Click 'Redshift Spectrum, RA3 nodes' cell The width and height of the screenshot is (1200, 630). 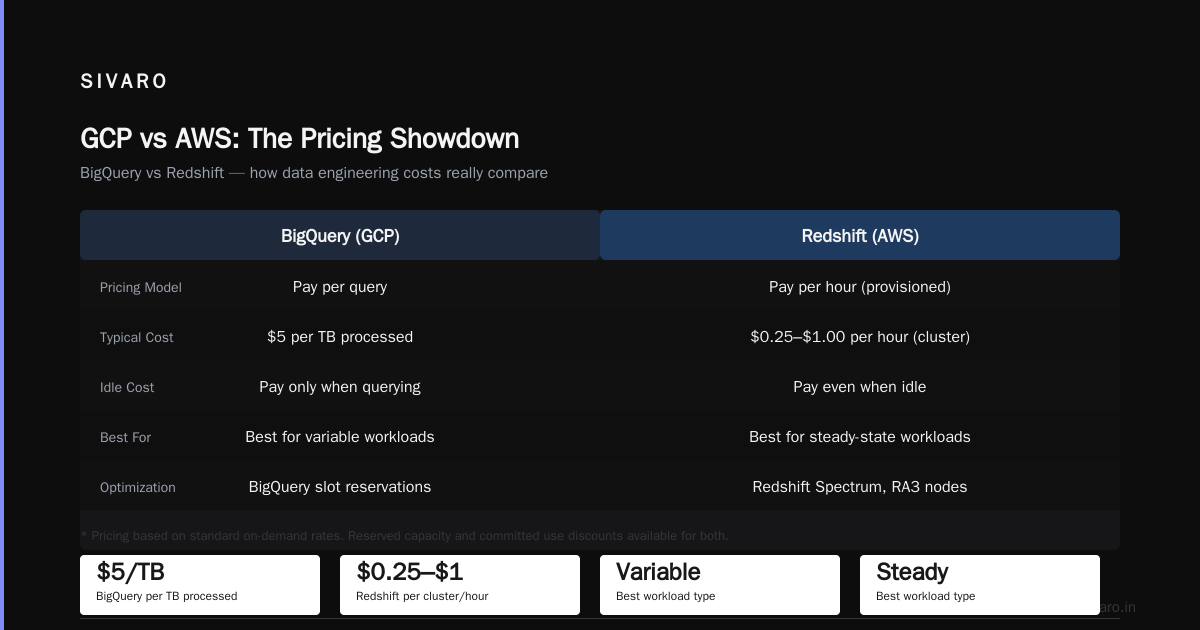pyautogui.click(x=860, y=487)
